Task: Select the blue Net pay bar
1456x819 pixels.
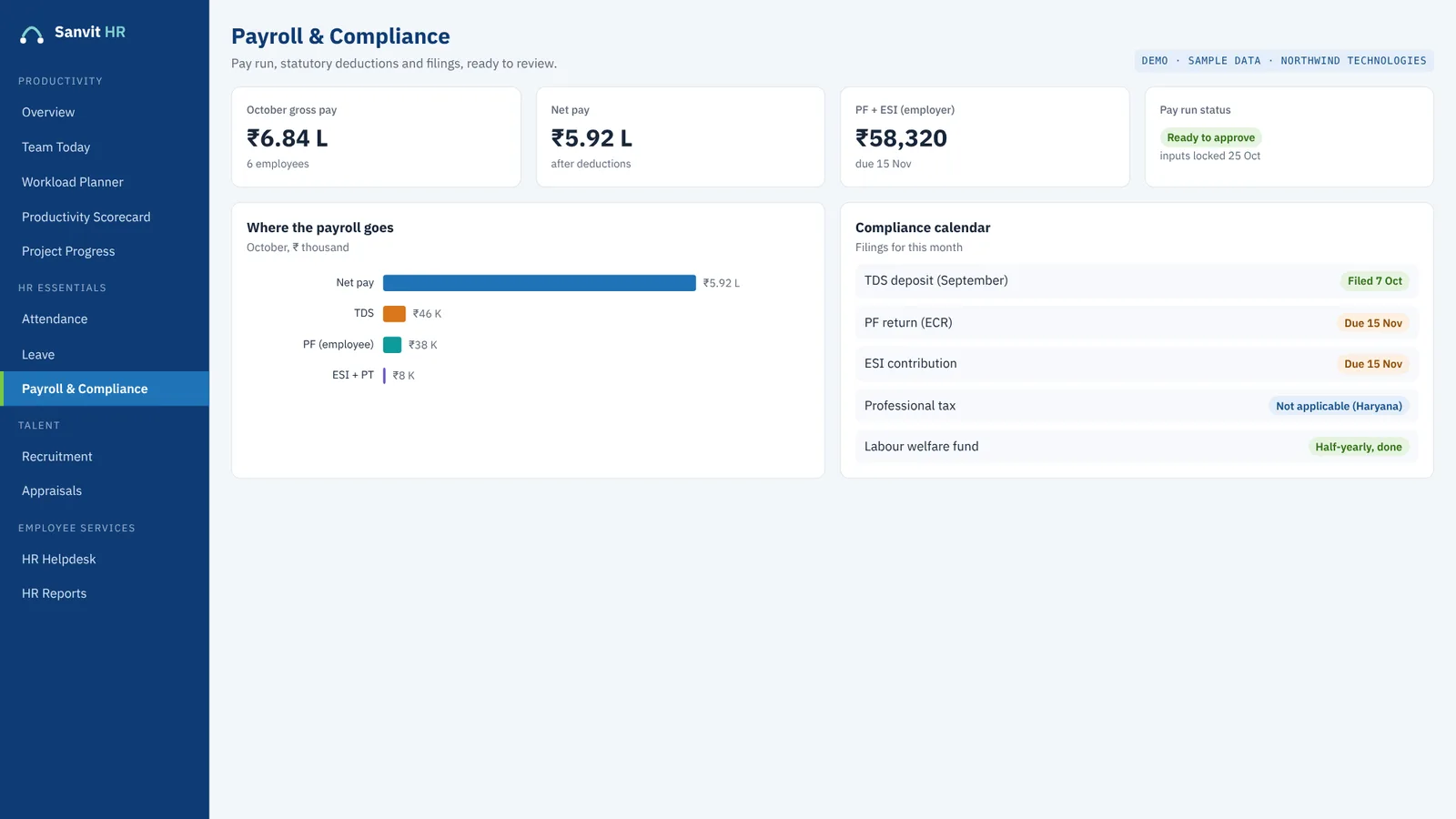Action: [x=540, y=283]
